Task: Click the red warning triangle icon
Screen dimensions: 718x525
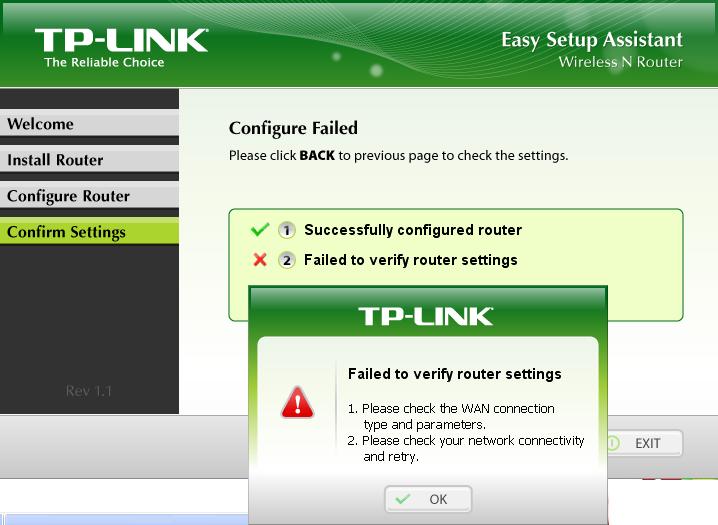Action: (x=298, y=403)
